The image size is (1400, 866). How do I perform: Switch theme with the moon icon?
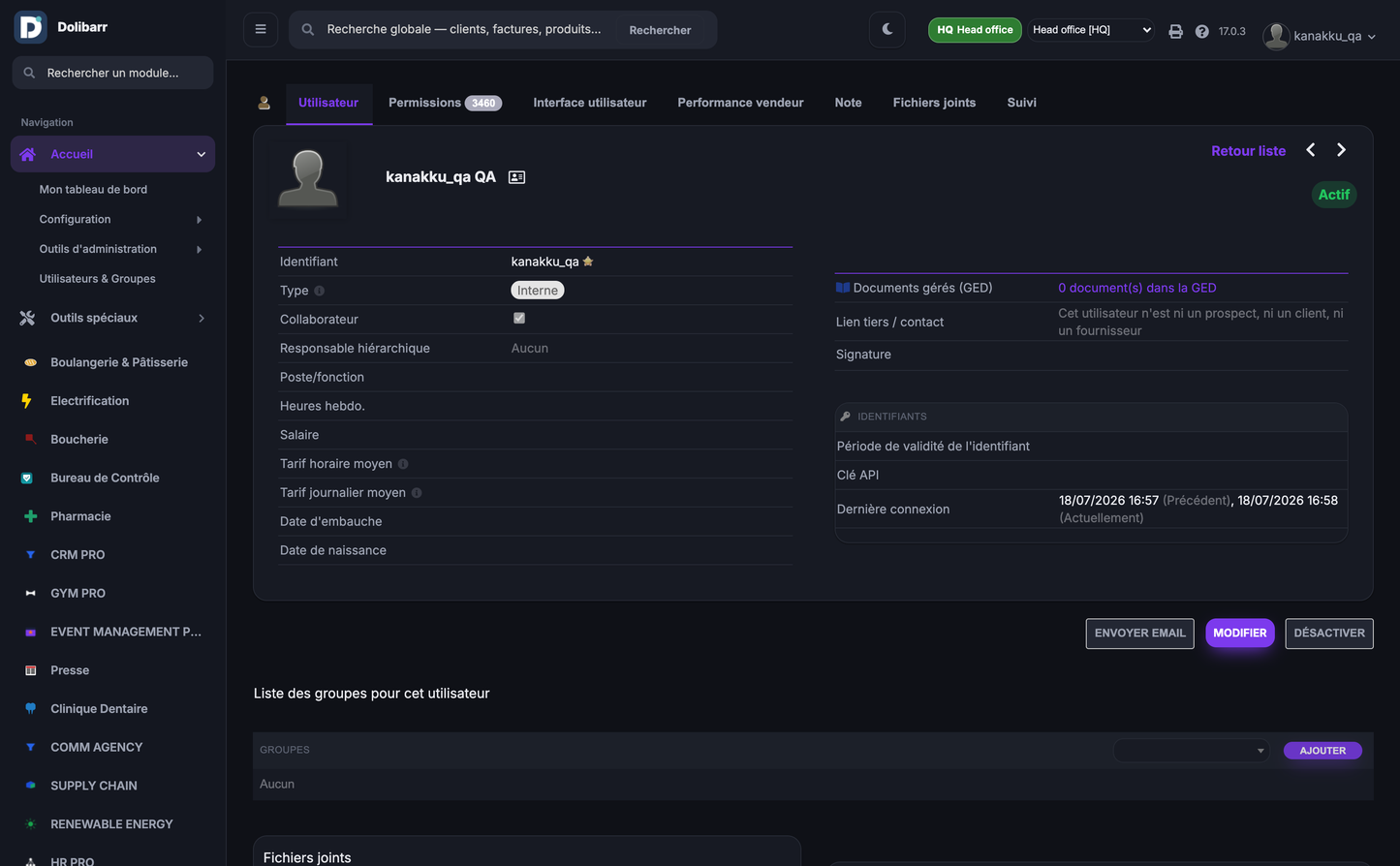click(x=887, y=29)
